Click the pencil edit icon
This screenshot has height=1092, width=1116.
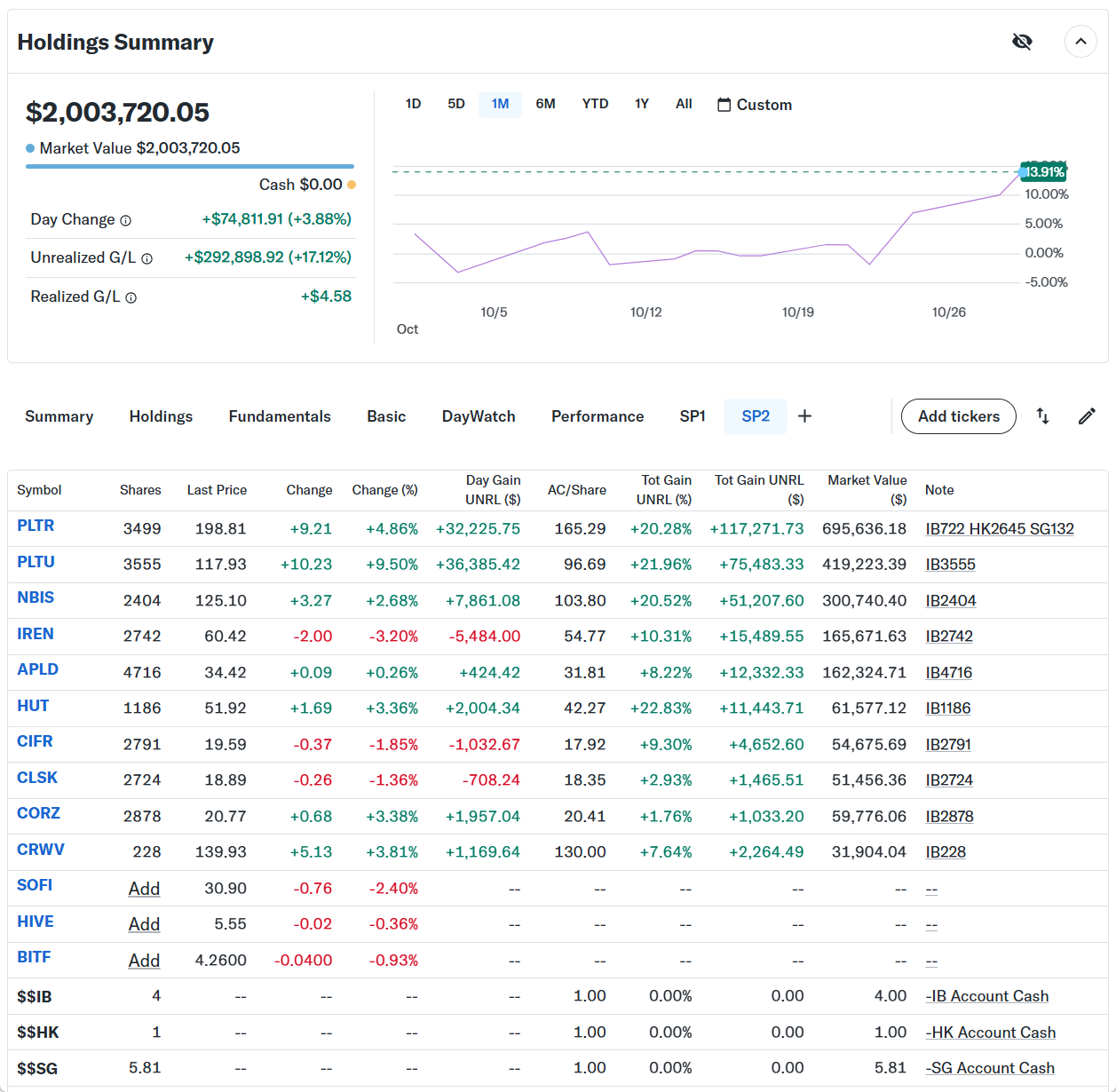pyautogui.click(x=1087, y=416)
